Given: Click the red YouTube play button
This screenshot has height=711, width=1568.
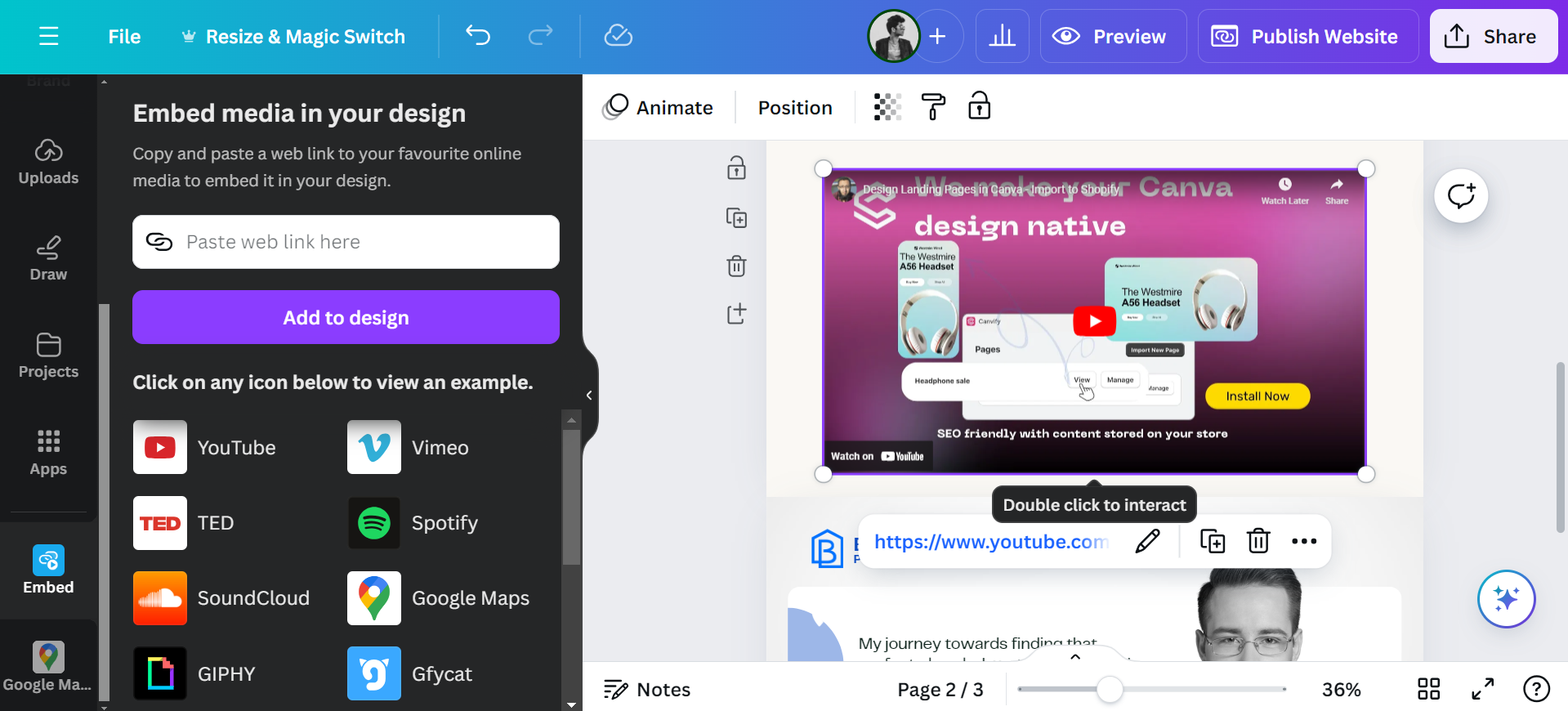Looking at the screenshot, I should pyautogui.click(x=1094, y=321).
